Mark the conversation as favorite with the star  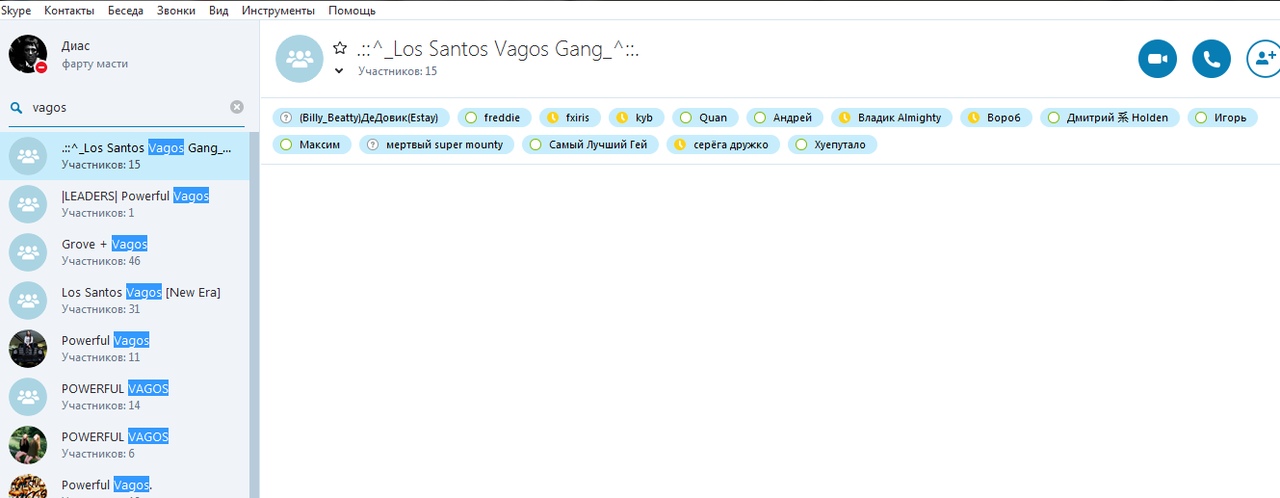click(x=340, y=49)
